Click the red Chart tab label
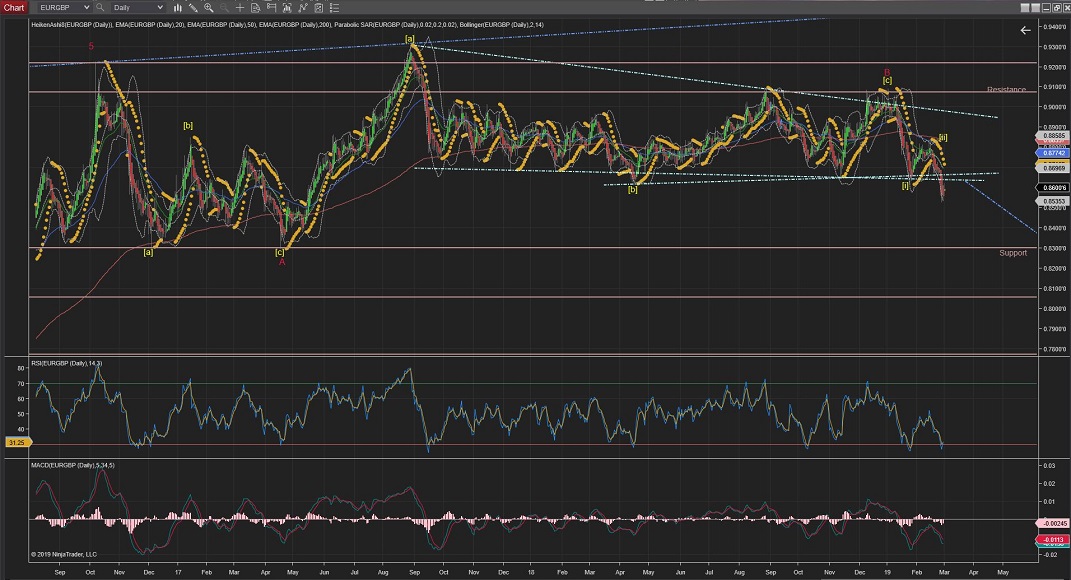This screenshot has width=1071, height=580. (x=14, y=8)
